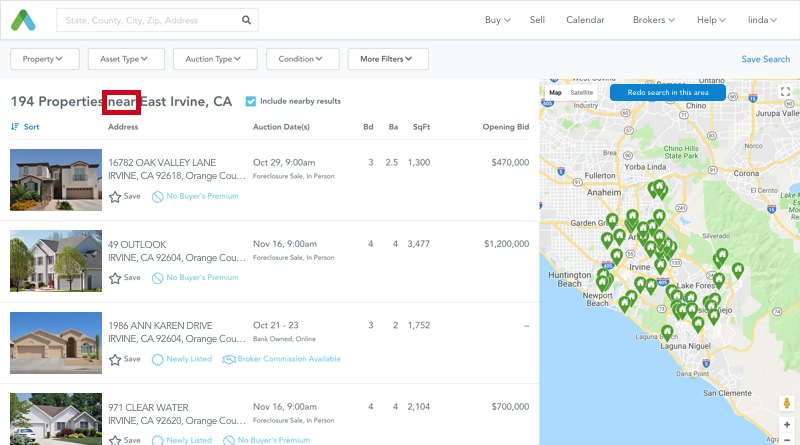Open the Buy menu

point(497,20)
